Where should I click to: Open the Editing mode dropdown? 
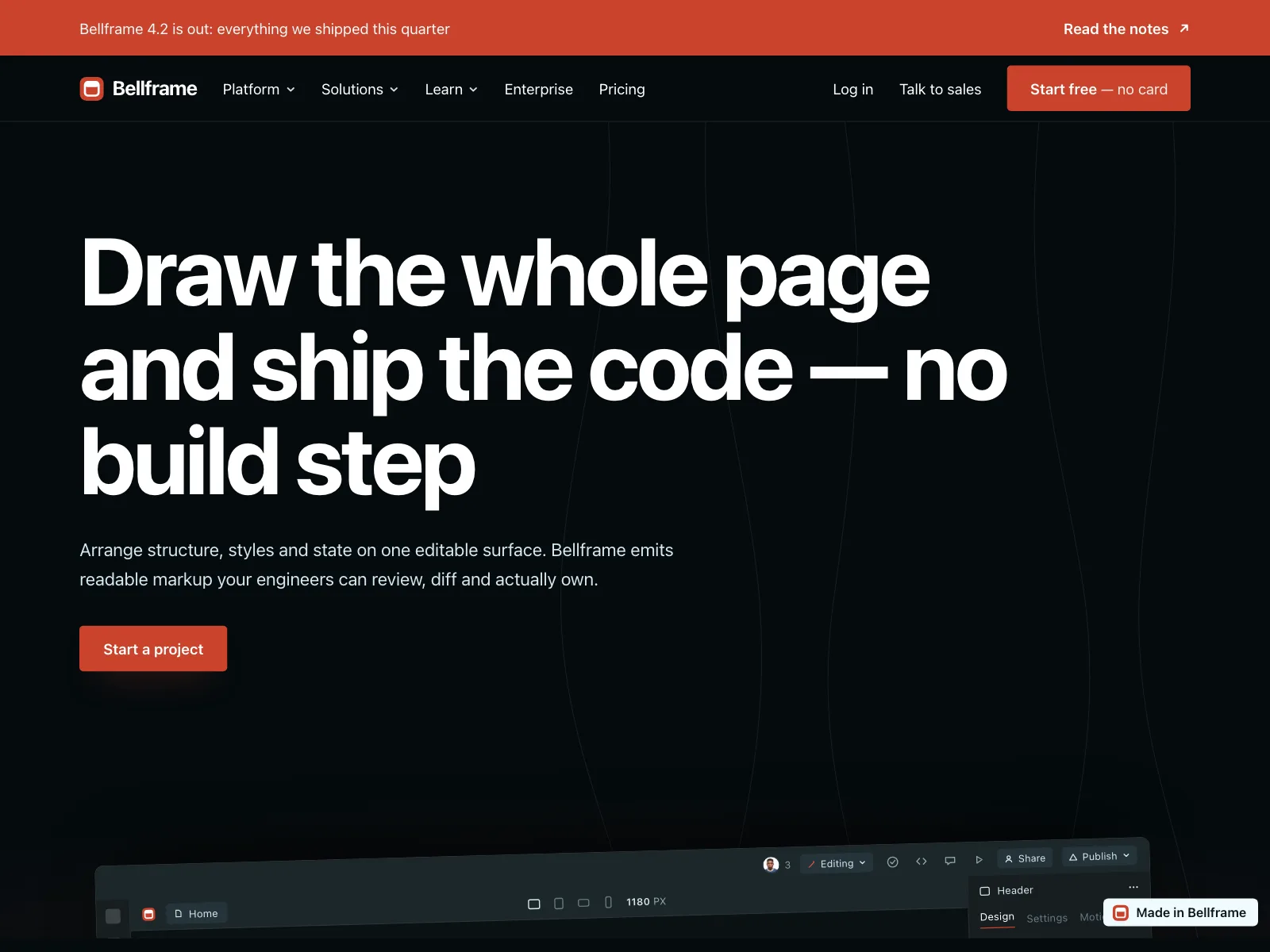pyautogui.click(x=837, y=863)
